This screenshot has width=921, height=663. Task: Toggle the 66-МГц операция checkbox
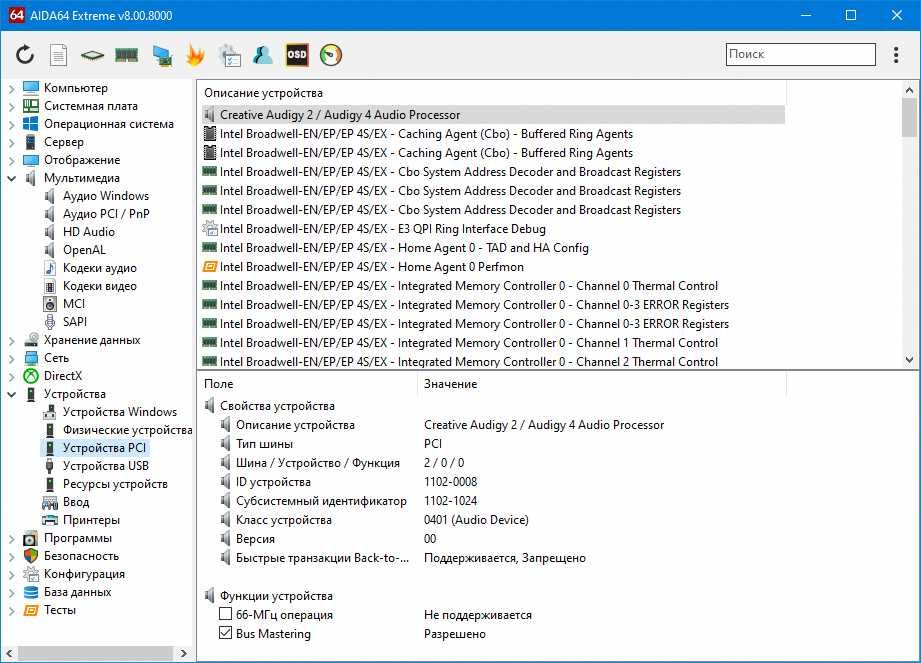point(226,614)
